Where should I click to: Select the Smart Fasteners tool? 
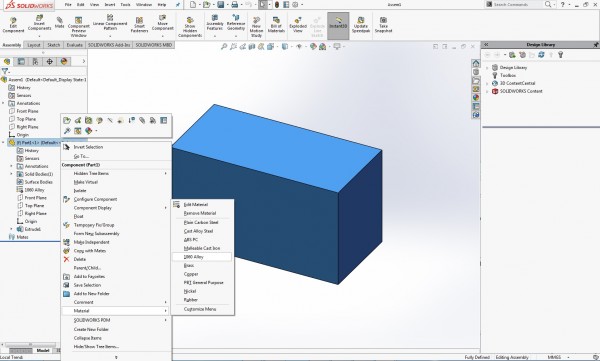click(x=139, y=25)
